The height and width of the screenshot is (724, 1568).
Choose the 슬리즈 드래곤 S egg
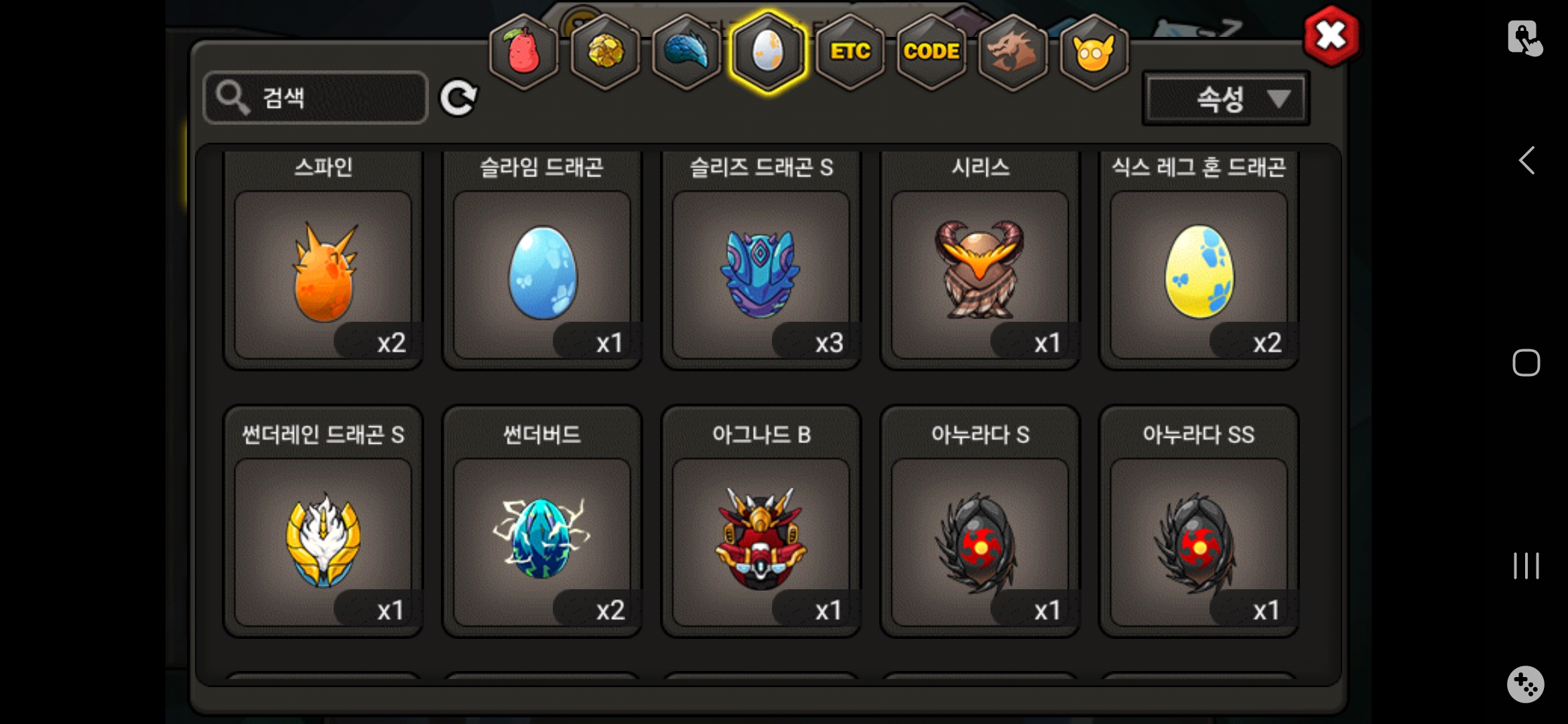(x=761, y=261)
